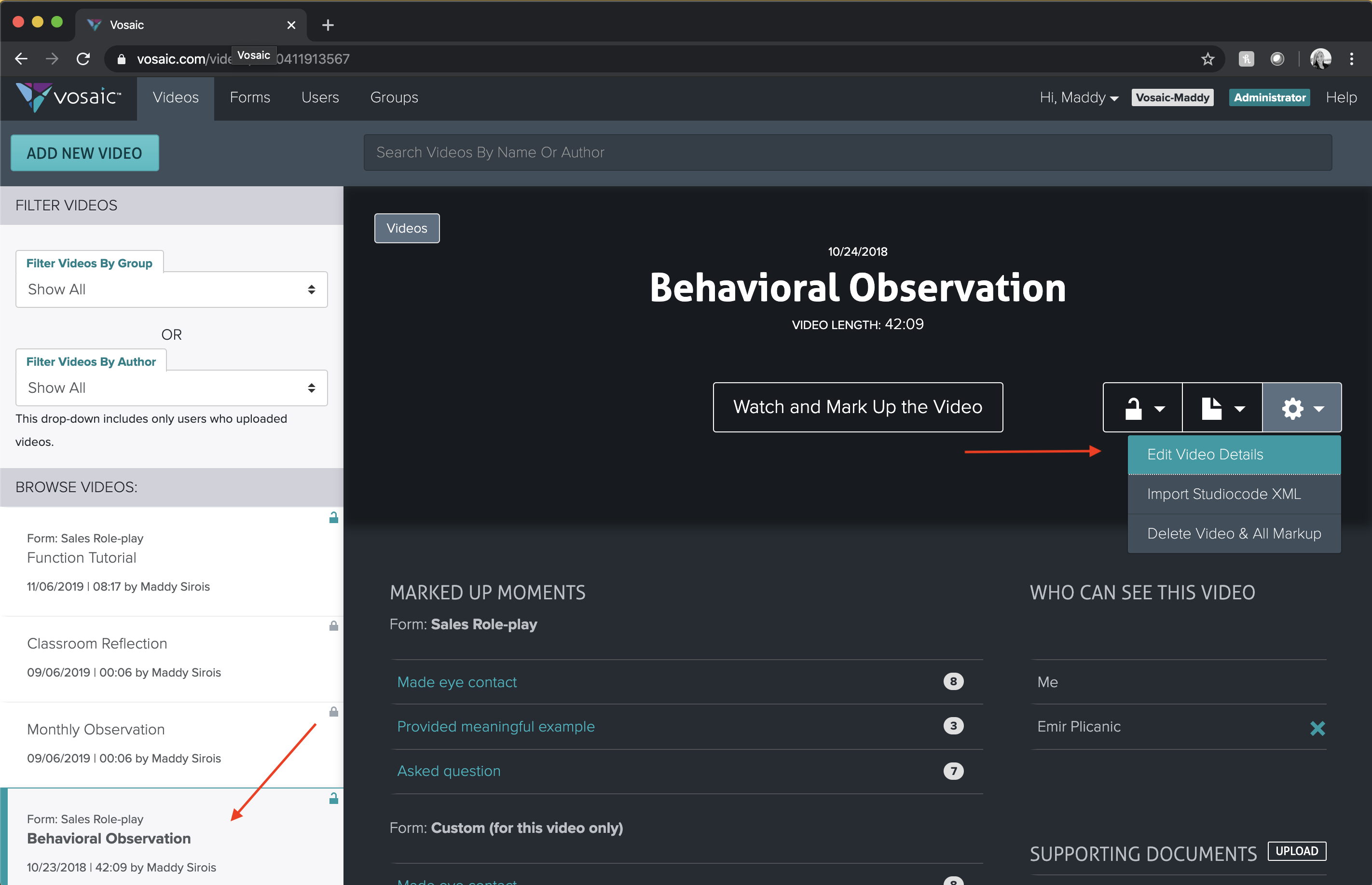The width and height of the screenshot is (1372, 885).
Task: Click the ADD NEW VIDEO button
Action: tap(84, 153)
